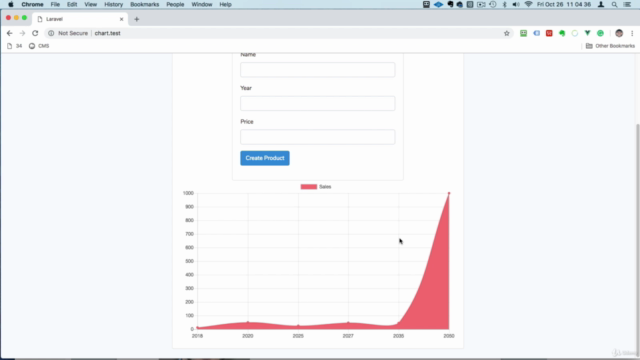Close the Laravel tab

coord(121,19)
